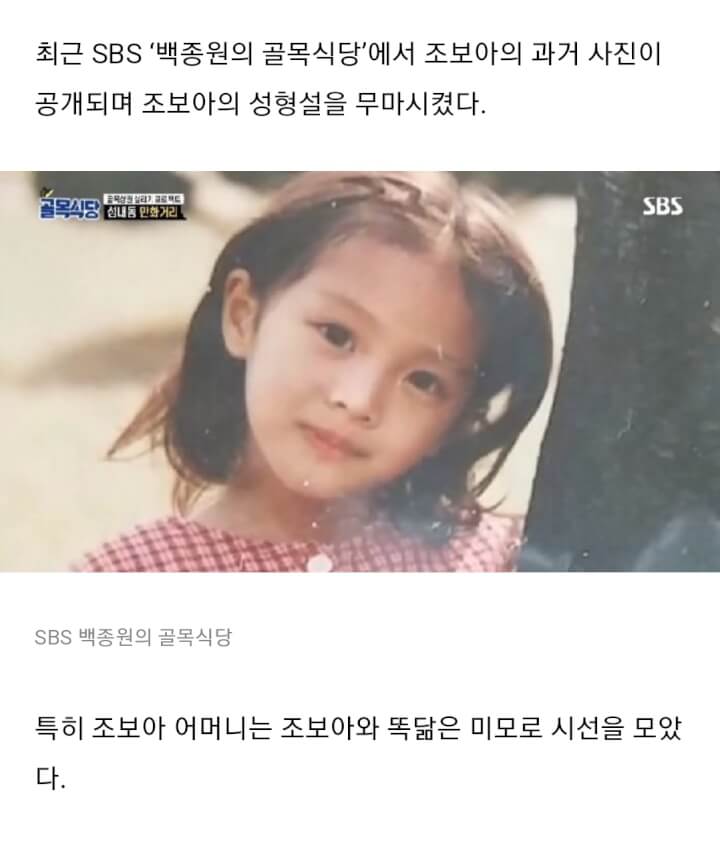Click the phrase 똑닮은 미모로 in the last paragraph

click(465, 729)
